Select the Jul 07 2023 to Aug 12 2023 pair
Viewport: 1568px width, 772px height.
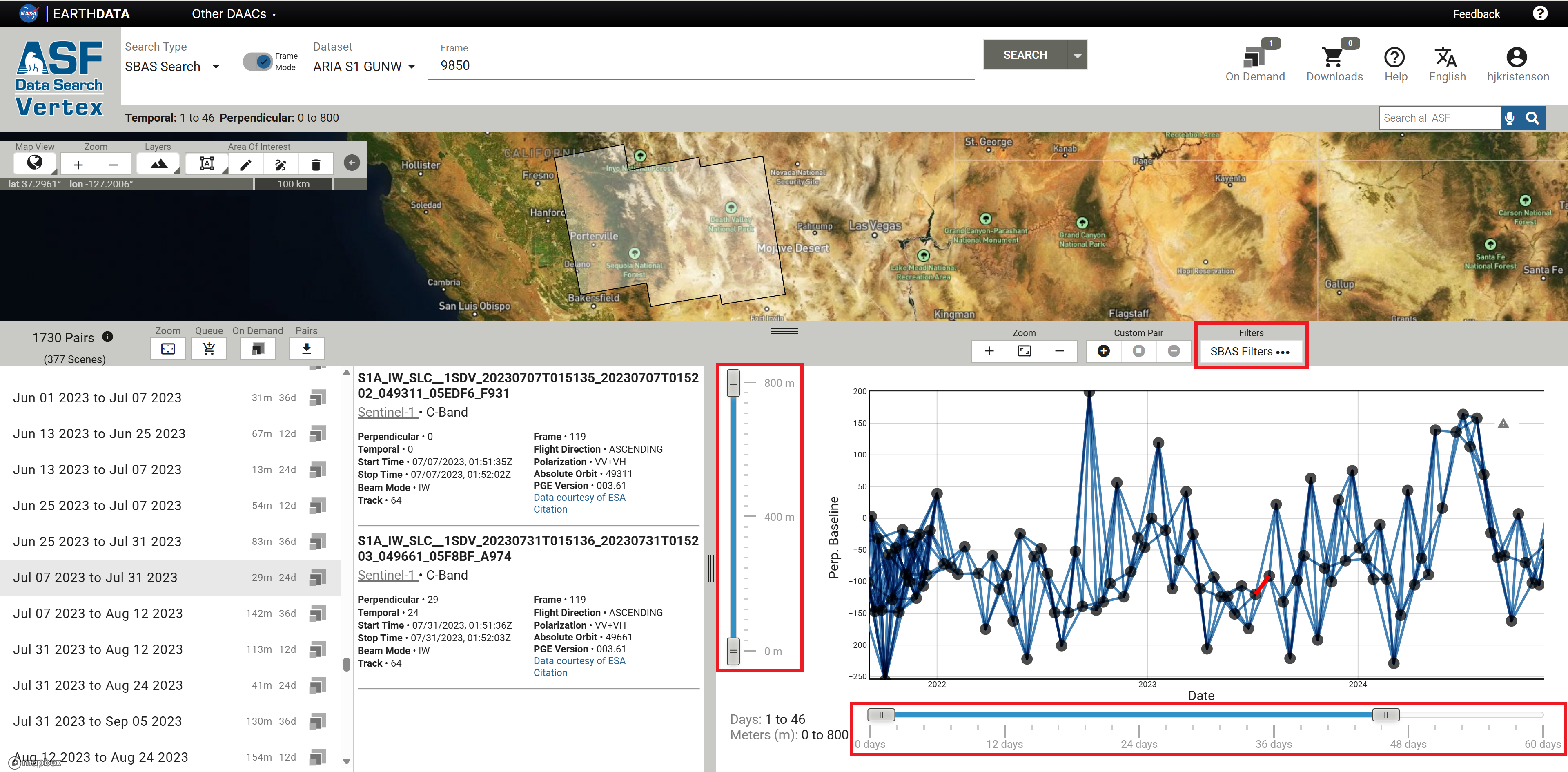pyautogui.click(x=98, y=614)
